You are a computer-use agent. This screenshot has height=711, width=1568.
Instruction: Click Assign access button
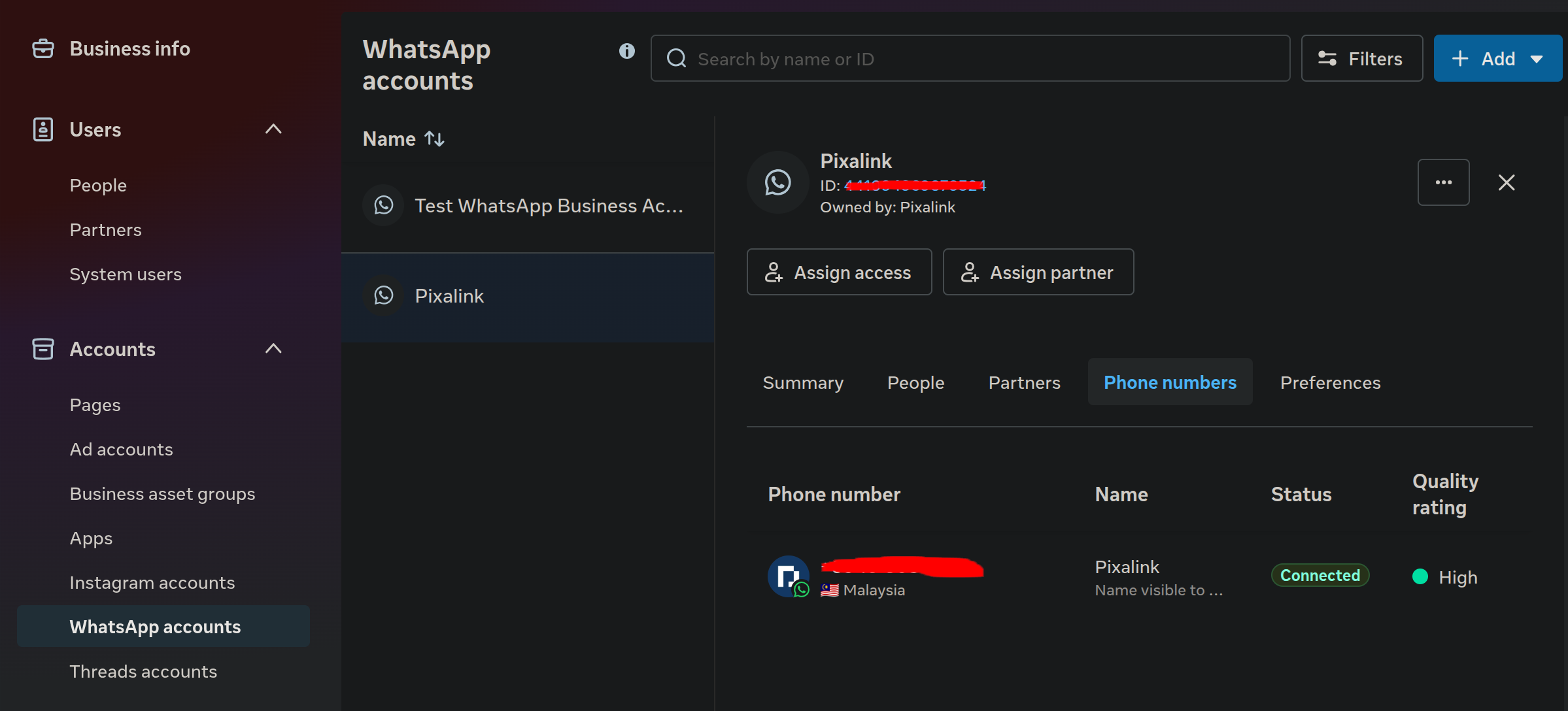839,272
